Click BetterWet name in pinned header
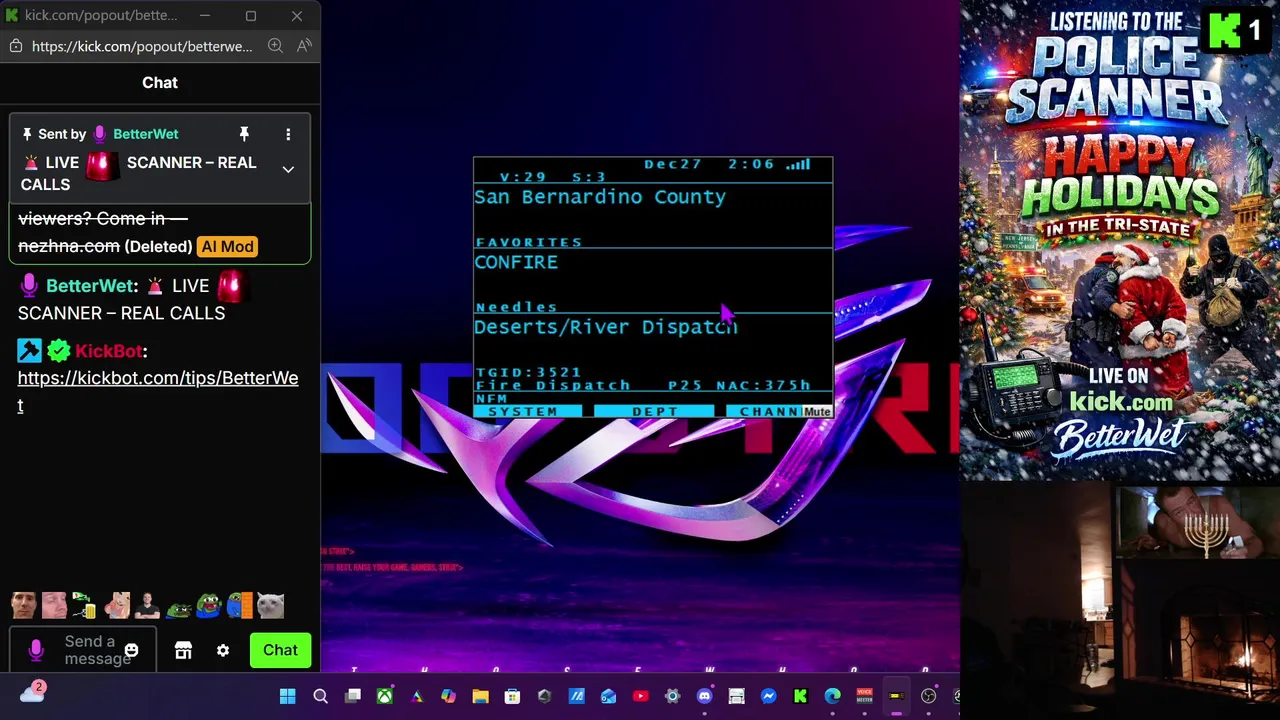 tap(146, 134)
